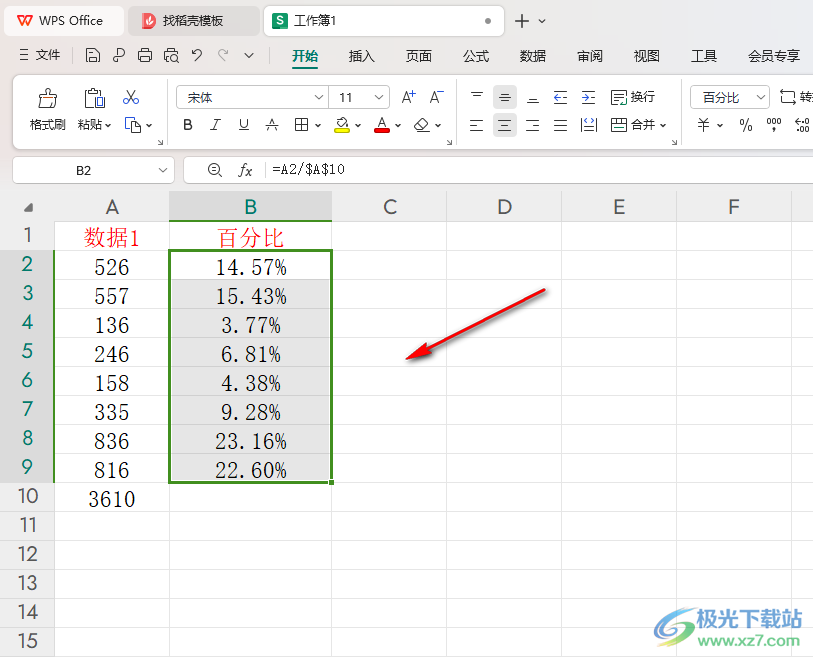813x657 pixels.
Task: Click the Save icon in quick toolbar
Action: (x=93, y=55)
